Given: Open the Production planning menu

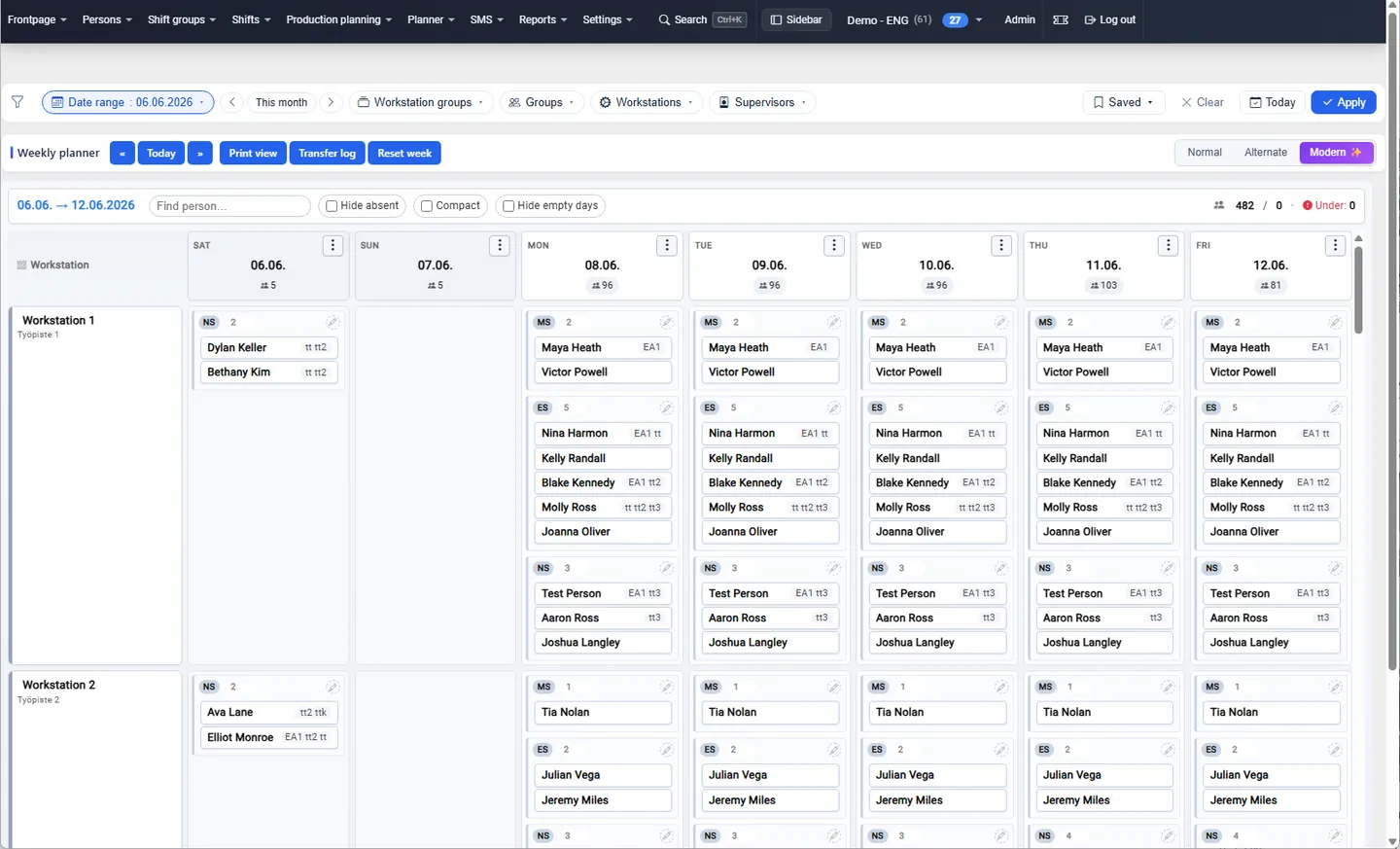Looking at the screenshot, I should click(339, 19).
